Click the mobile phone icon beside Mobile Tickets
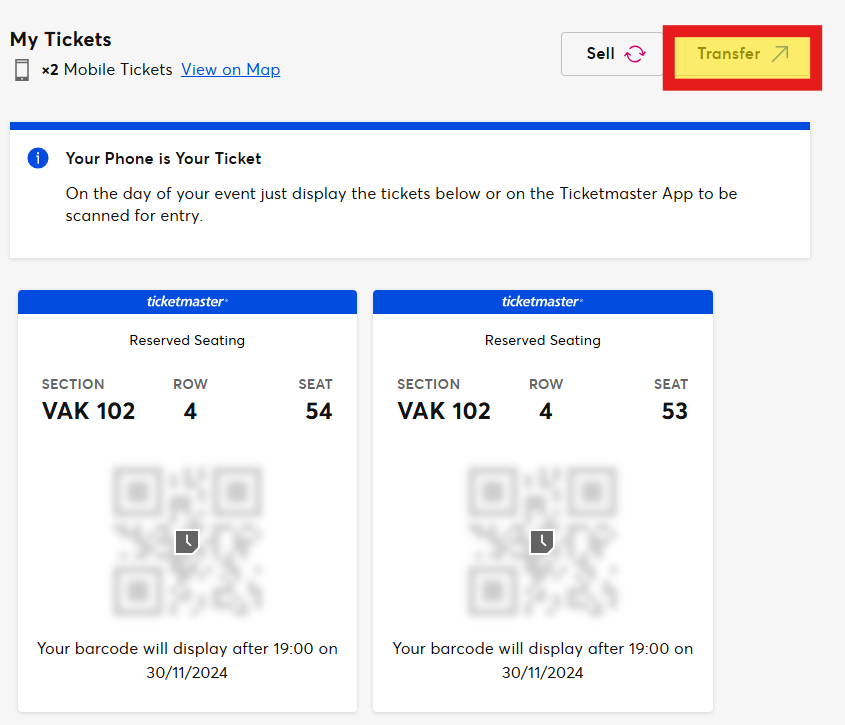Screen dimensions: 845x725 tap(22, 70)
